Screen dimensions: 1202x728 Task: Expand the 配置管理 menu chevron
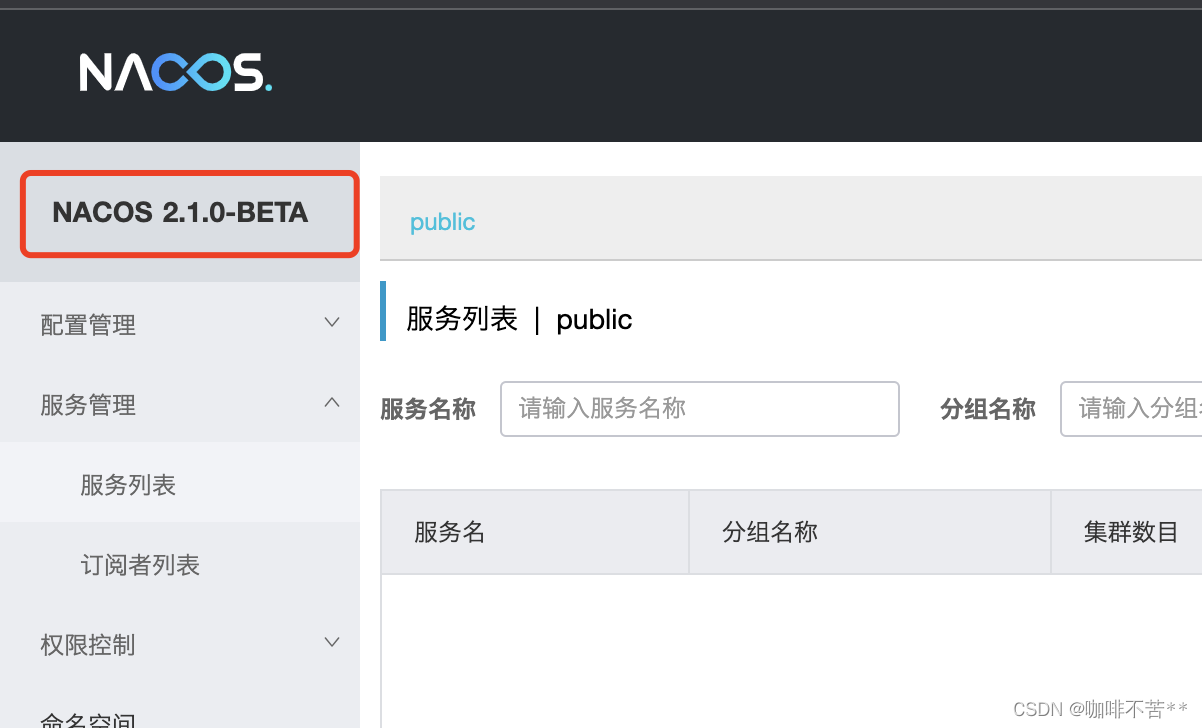(332, 323)
